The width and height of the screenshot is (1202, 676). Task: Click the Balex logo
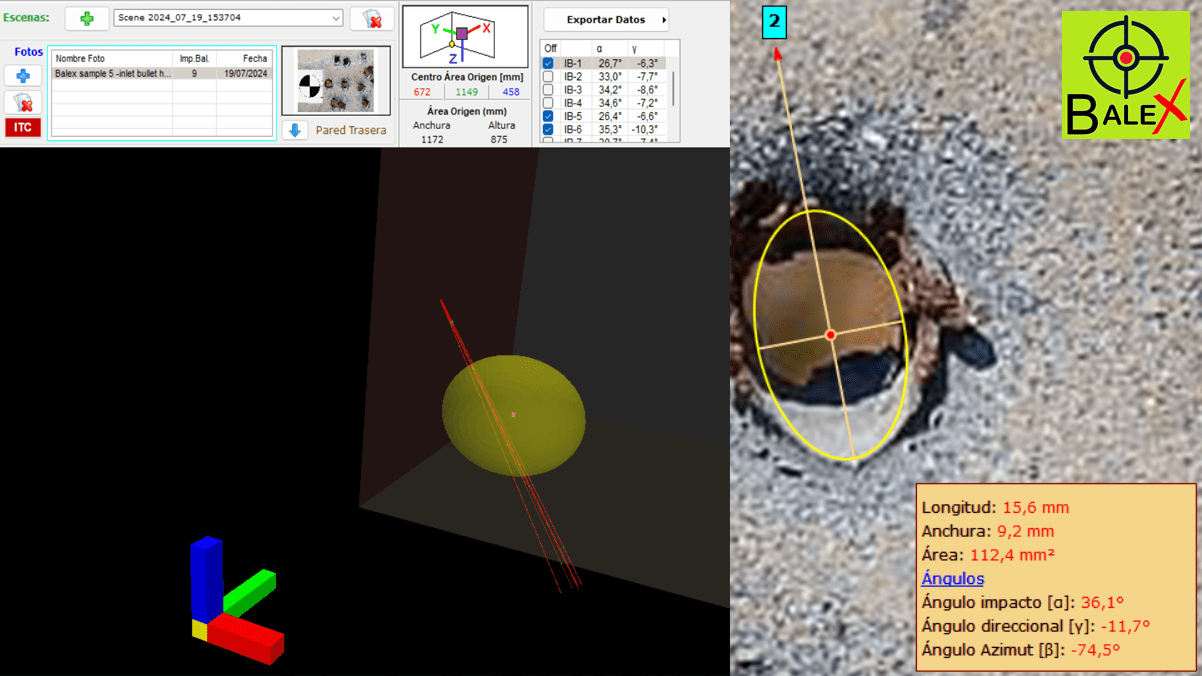pyautogui.click(x=1125, y=75)
